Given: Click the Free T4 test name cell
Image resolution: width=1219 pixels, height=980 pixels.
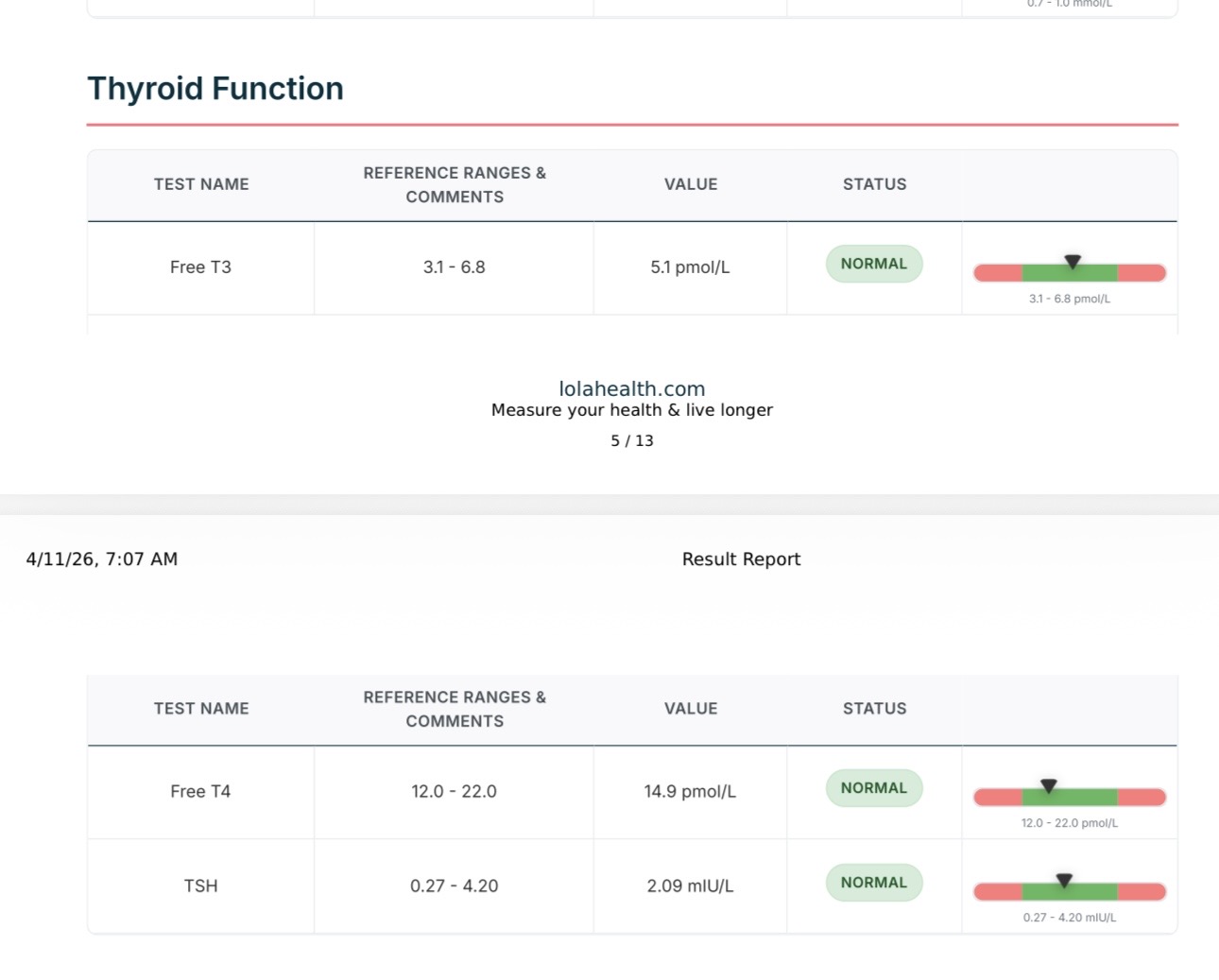Looking at the screenshot, I should 200,792.
